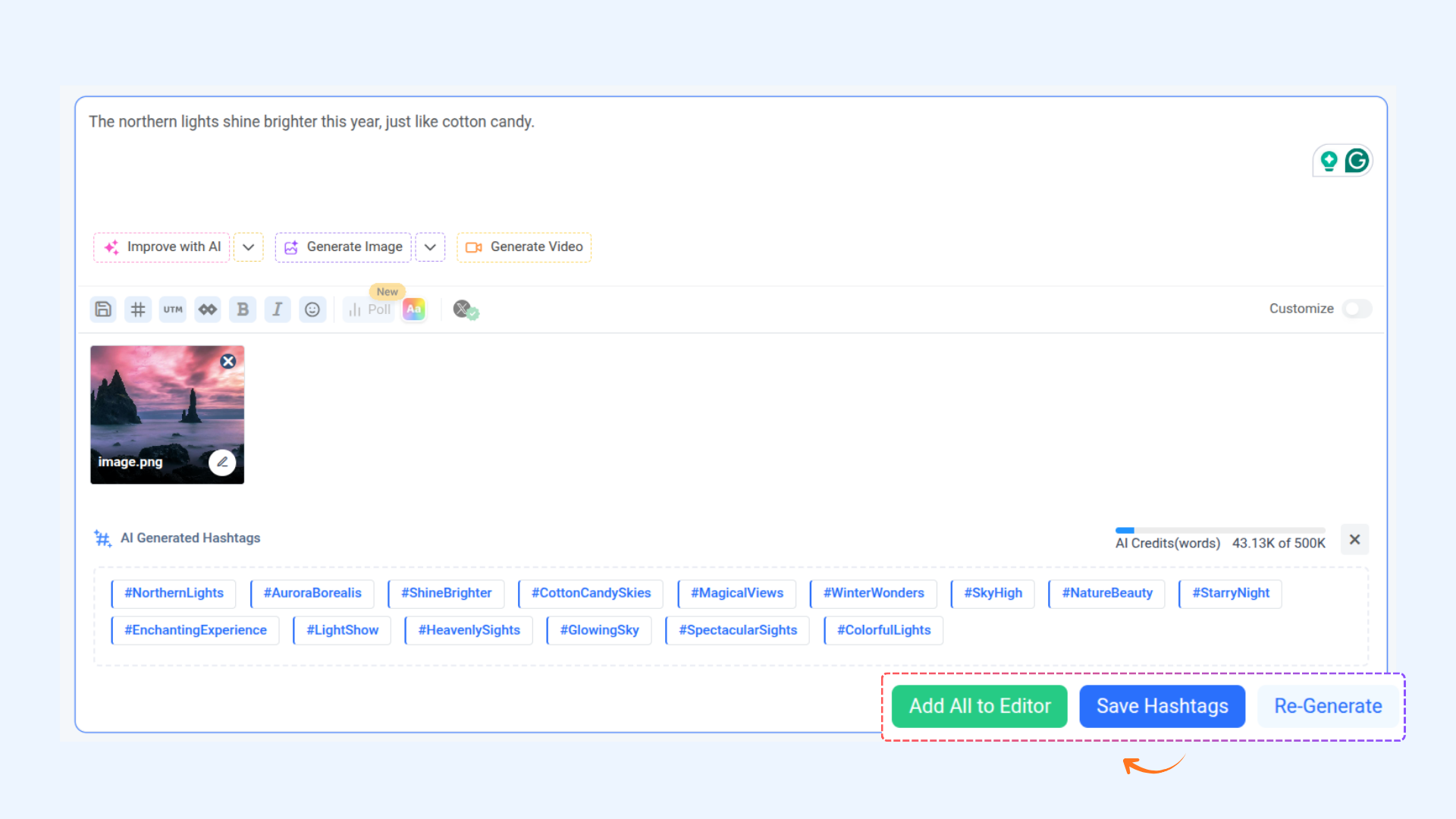Select the #NorthernLights hashtag
Image resolution: width=1456 pixels, height=819 pixels.
point(174,593)
